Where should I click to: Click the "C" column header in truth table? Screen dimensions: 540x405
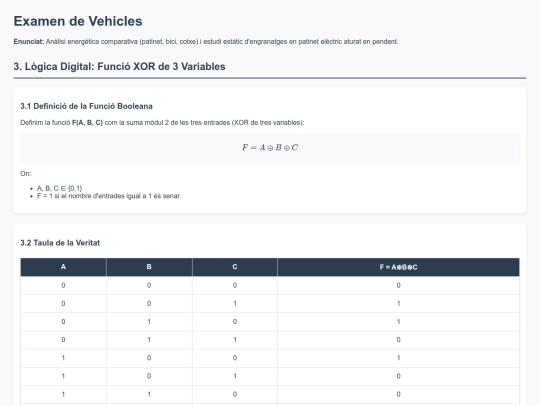[235, 267]
